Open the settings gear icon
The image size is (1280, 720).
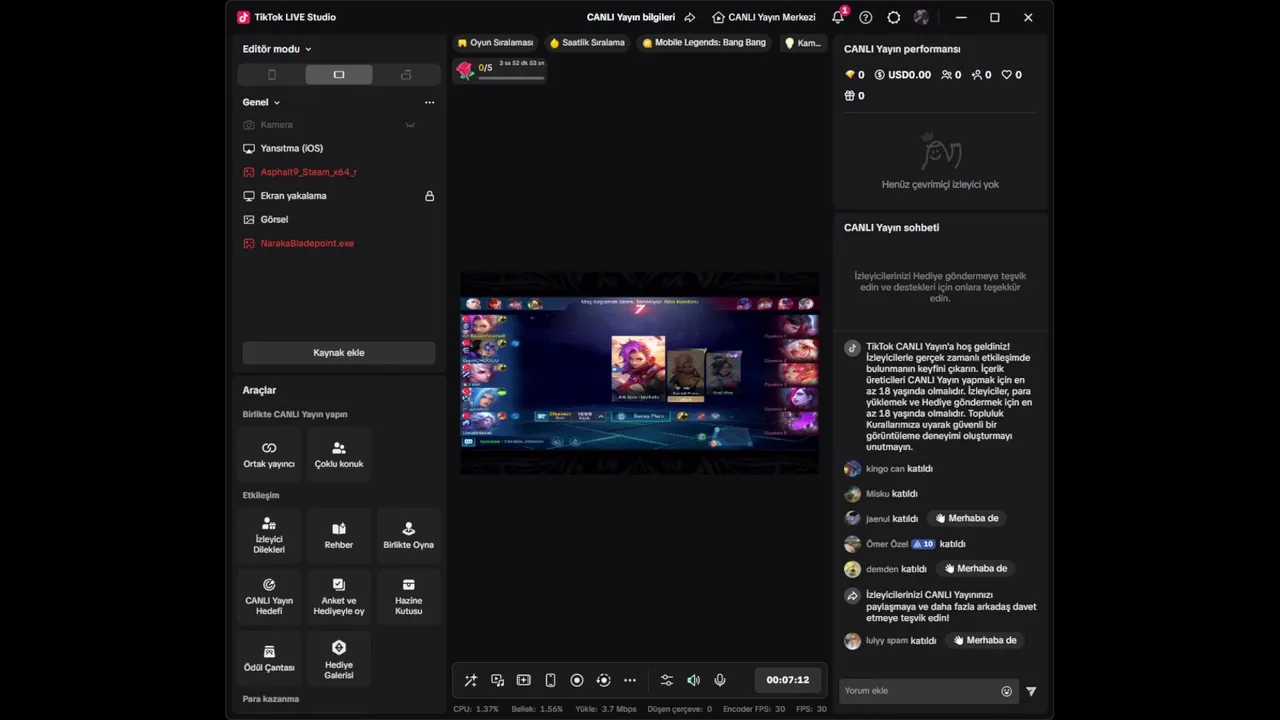(894, 17)
